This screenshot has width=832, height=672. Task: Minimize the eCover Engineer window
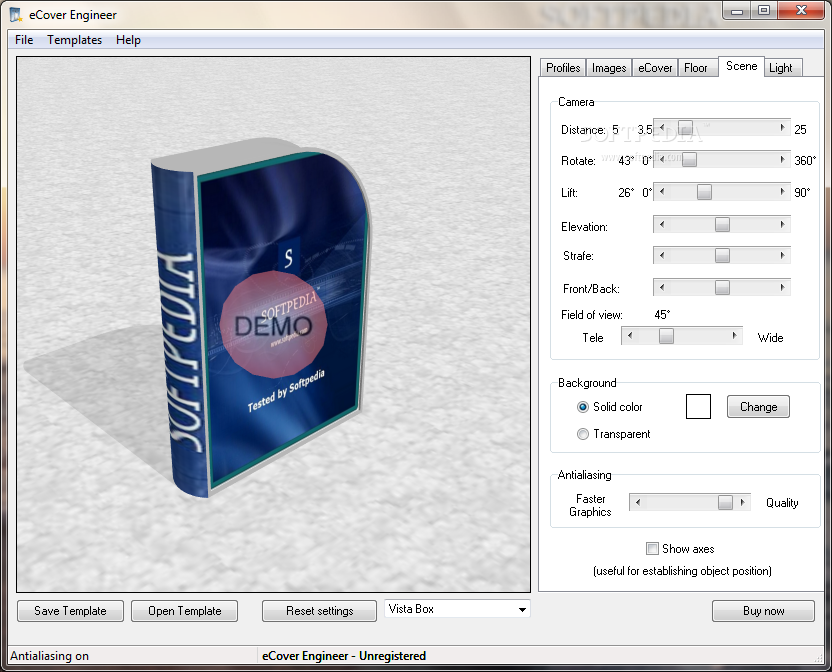pyautogui.click(x=736, y=11)
